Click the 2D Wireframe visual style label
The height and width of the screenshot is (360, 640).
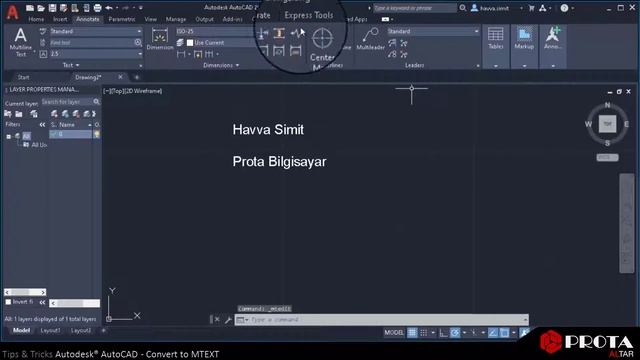142,91
